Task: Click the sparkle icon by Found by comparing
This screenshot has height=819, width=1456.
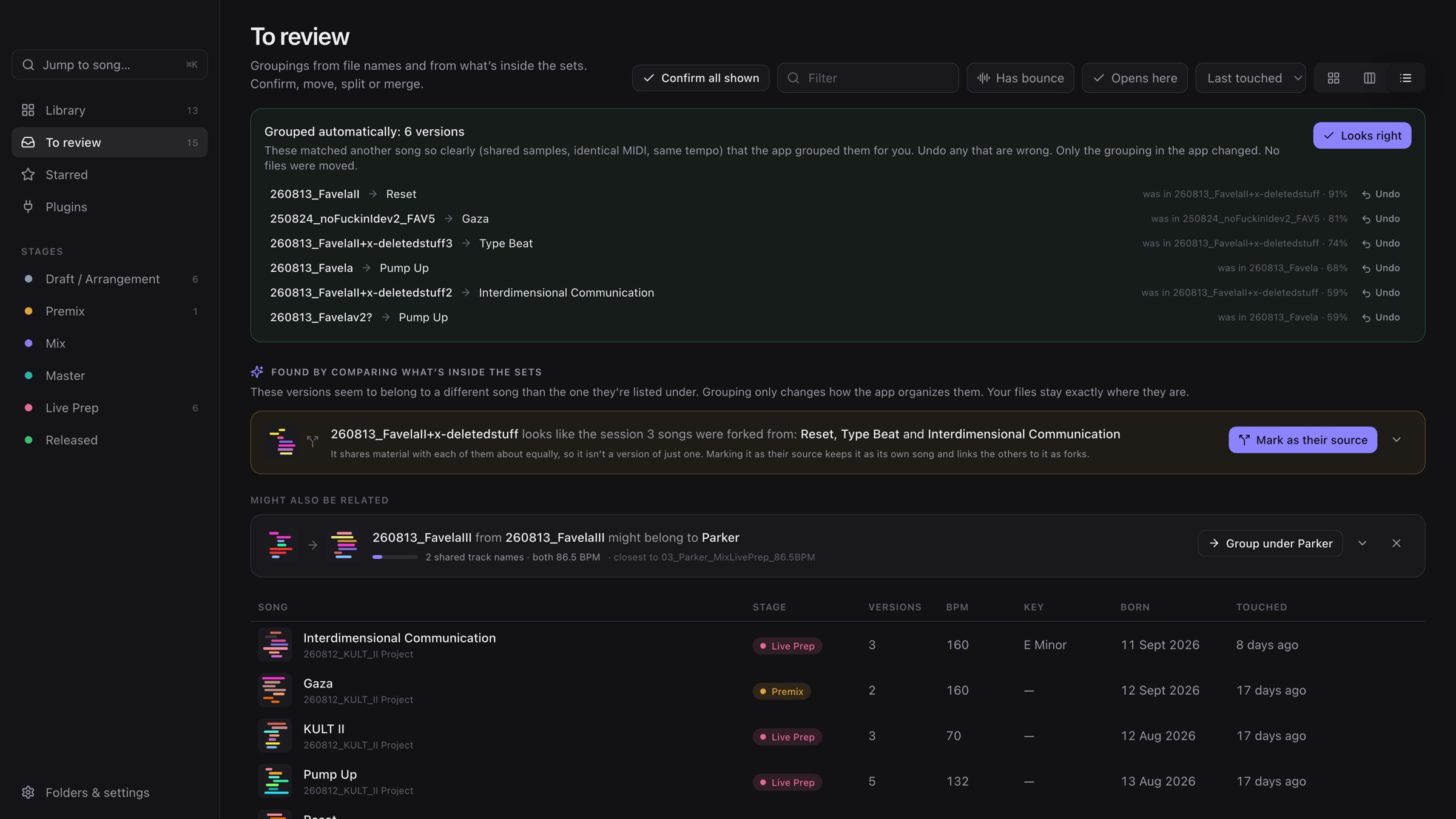Action: tap(257, 372)
